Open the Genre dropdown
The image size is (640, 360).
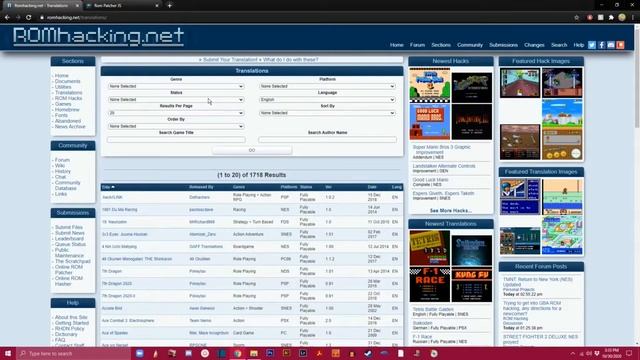(x=176, y=86)
